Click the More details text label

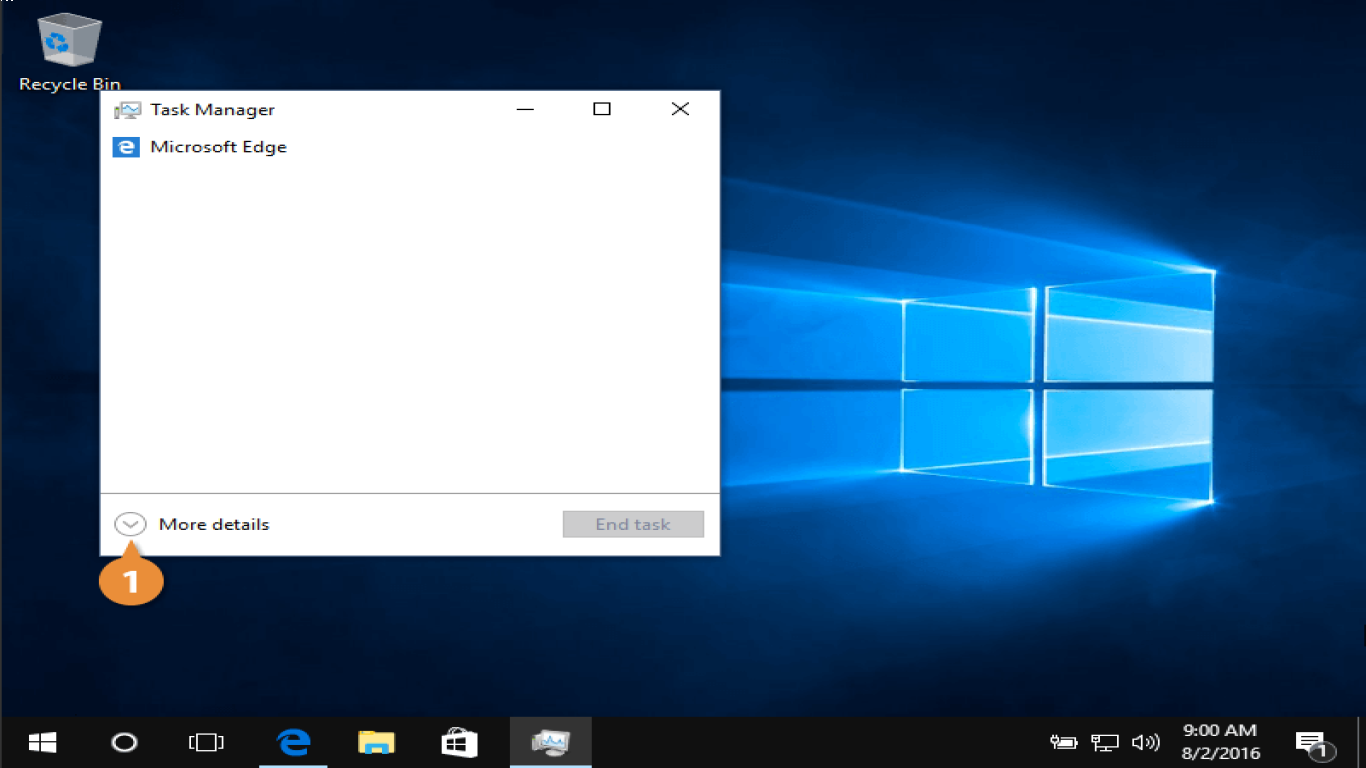pos(214,524)
